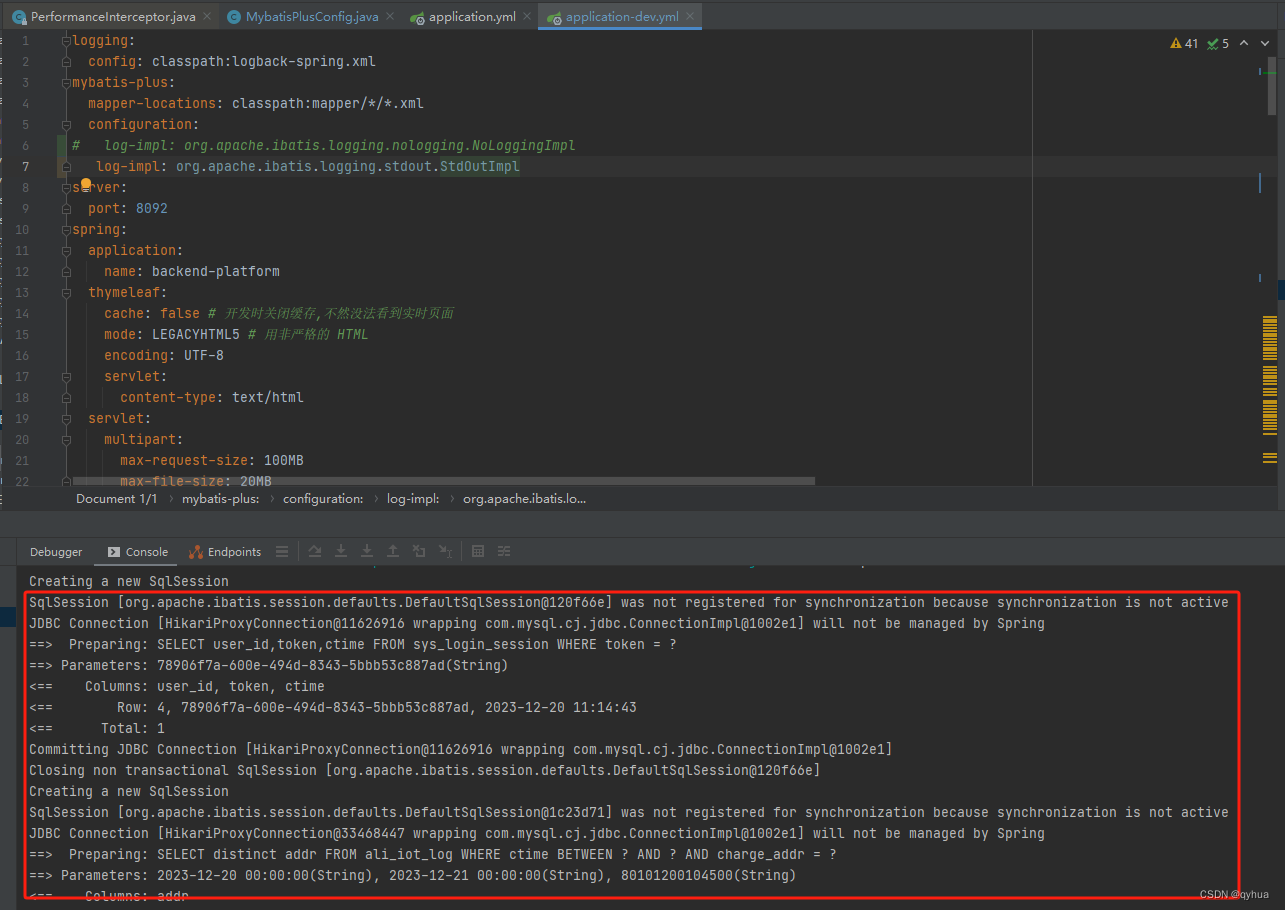Click 'config: classpath:logback-spring.xml' line
Screen dimensions: 1285x910
coord(232,62)
